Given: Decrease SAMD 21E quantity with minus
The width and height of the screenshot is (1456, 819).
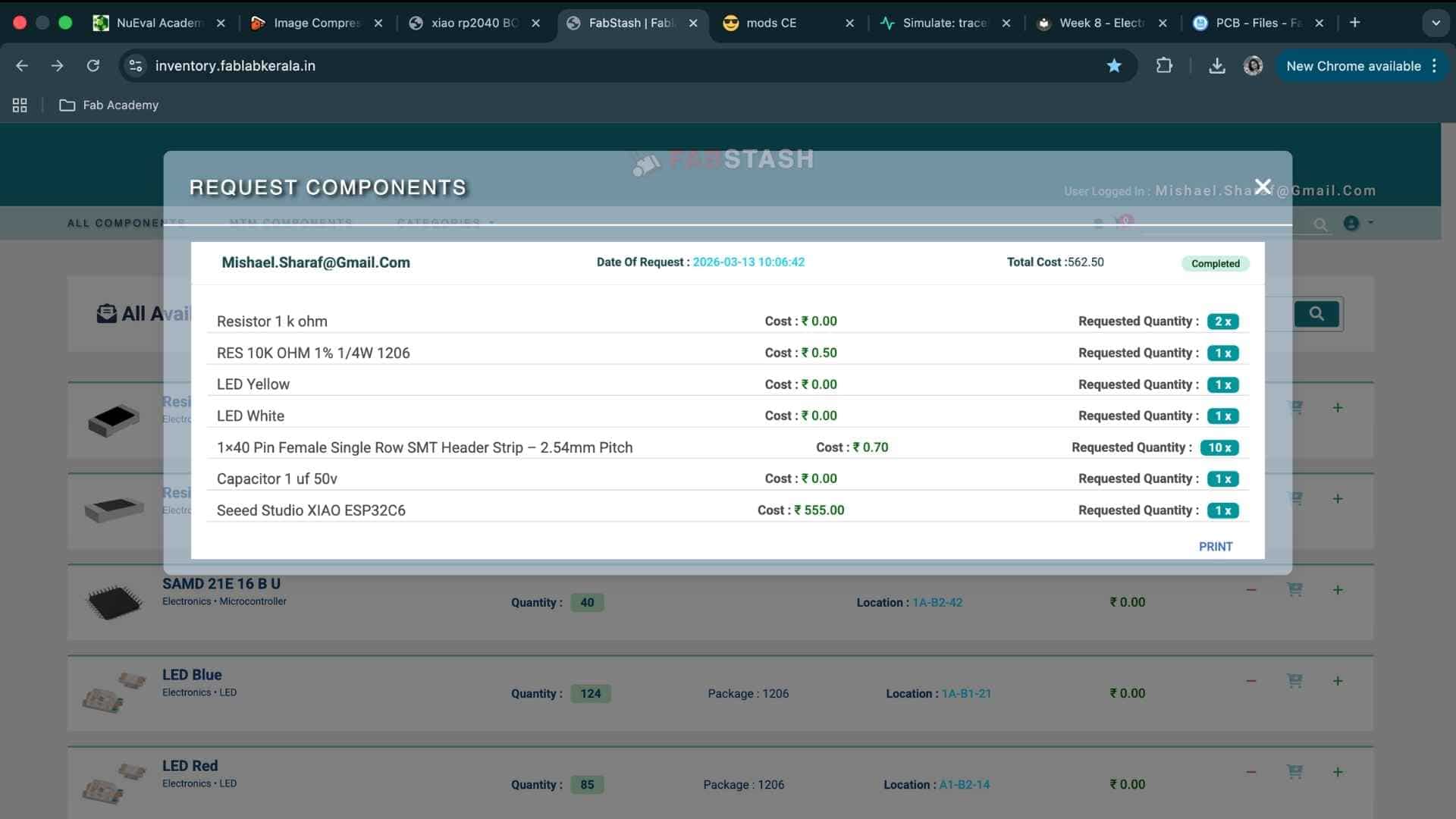Looking at the screenshot, I should [1251, 590].
